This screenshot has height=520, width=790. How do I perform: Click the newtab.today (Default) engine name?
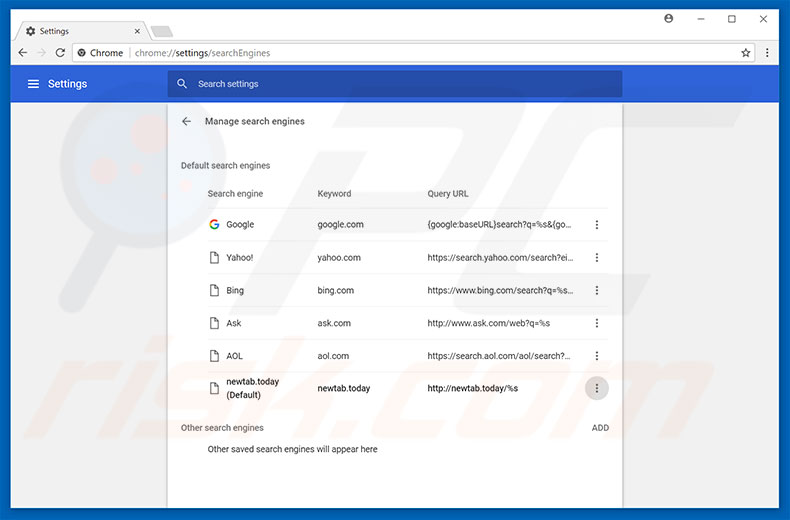tap(252, 388)
